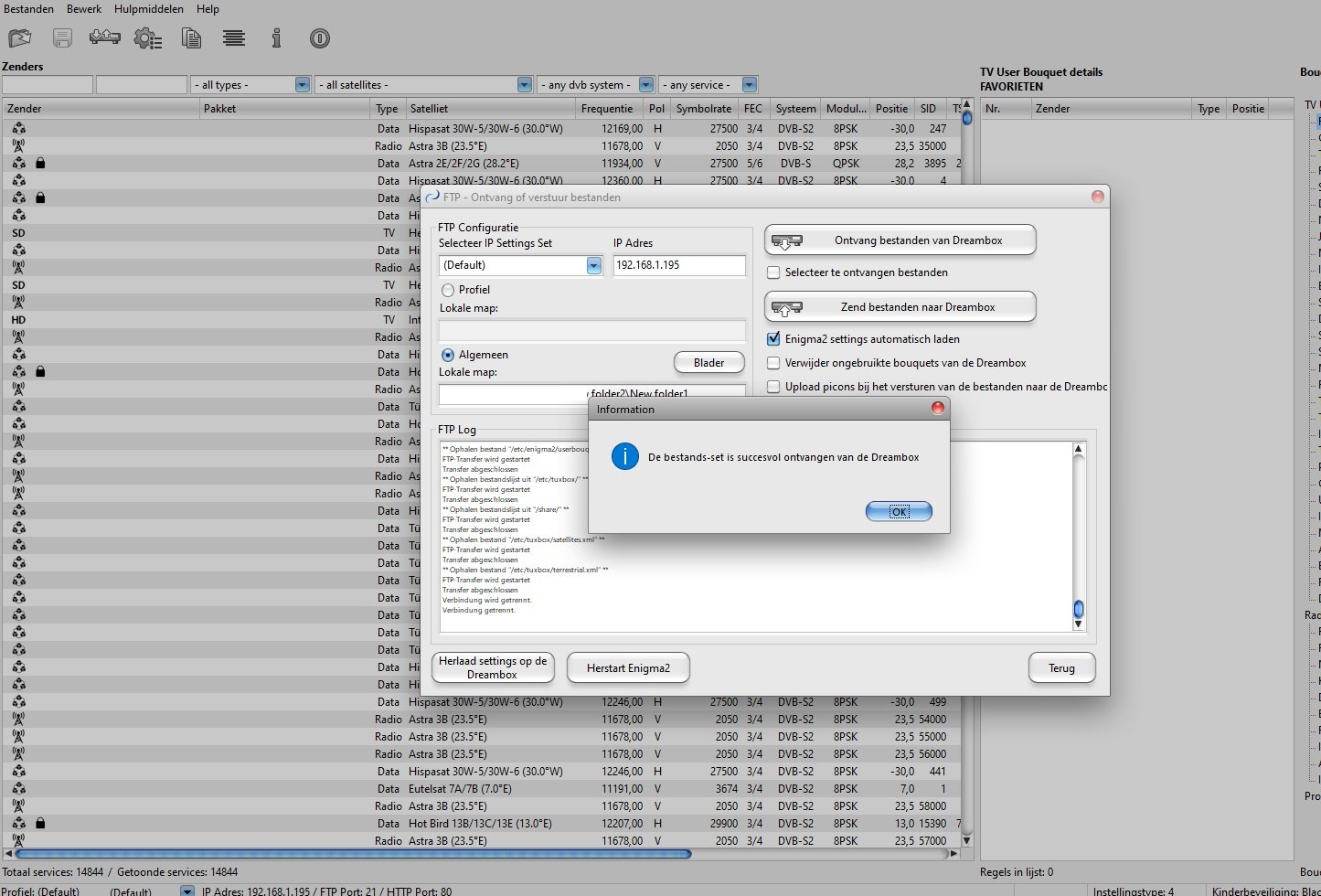This screenshot has height=896, width=1321.
Task: Click the floppy disk save icon
Action: (x=62, y=38)
